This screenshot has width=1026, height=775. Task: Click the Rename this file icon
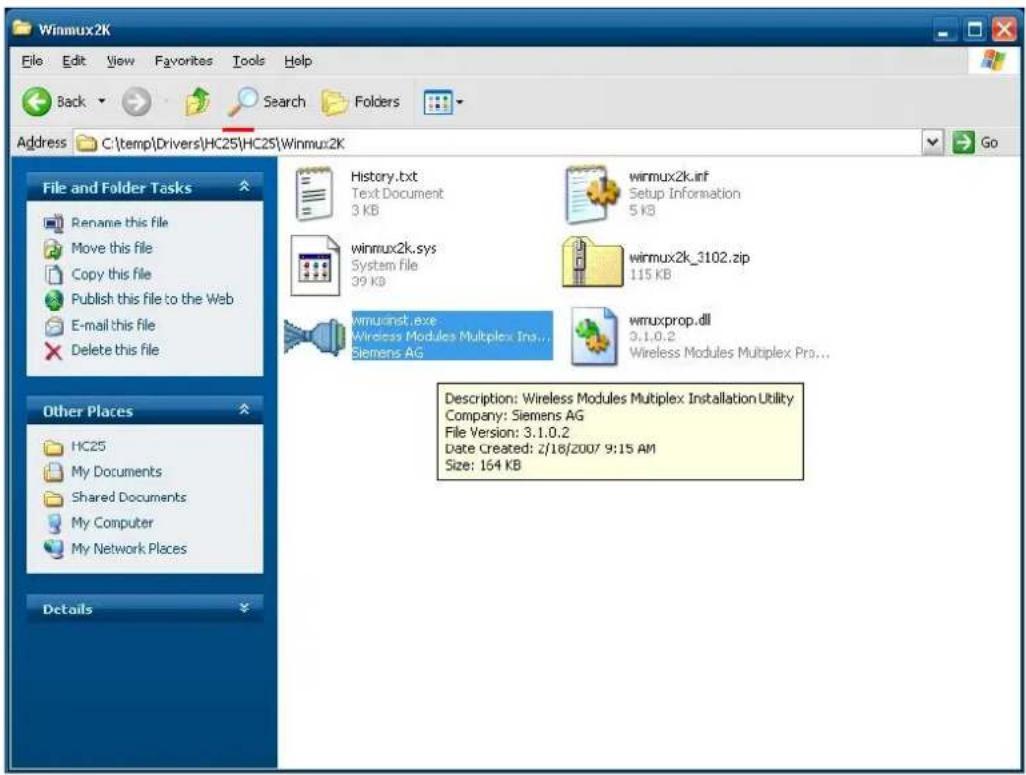click(53, 223)
